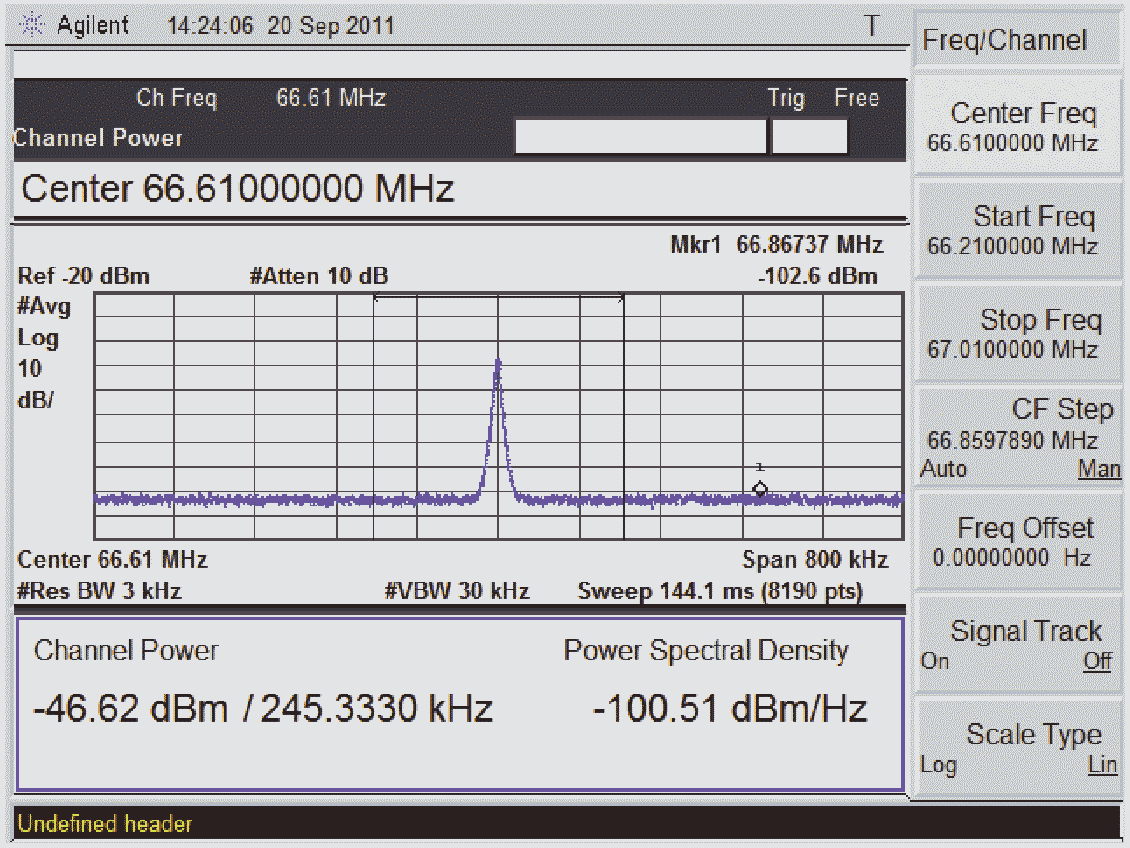Switch CF Step to Man

coord(1099,469)
